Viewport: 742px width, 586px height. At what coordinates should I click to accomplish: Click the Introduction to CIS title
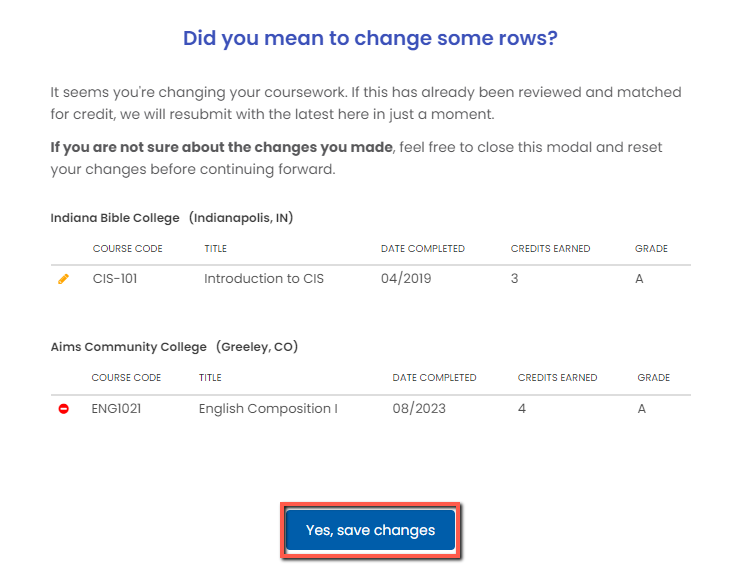[x=264, y=279]
